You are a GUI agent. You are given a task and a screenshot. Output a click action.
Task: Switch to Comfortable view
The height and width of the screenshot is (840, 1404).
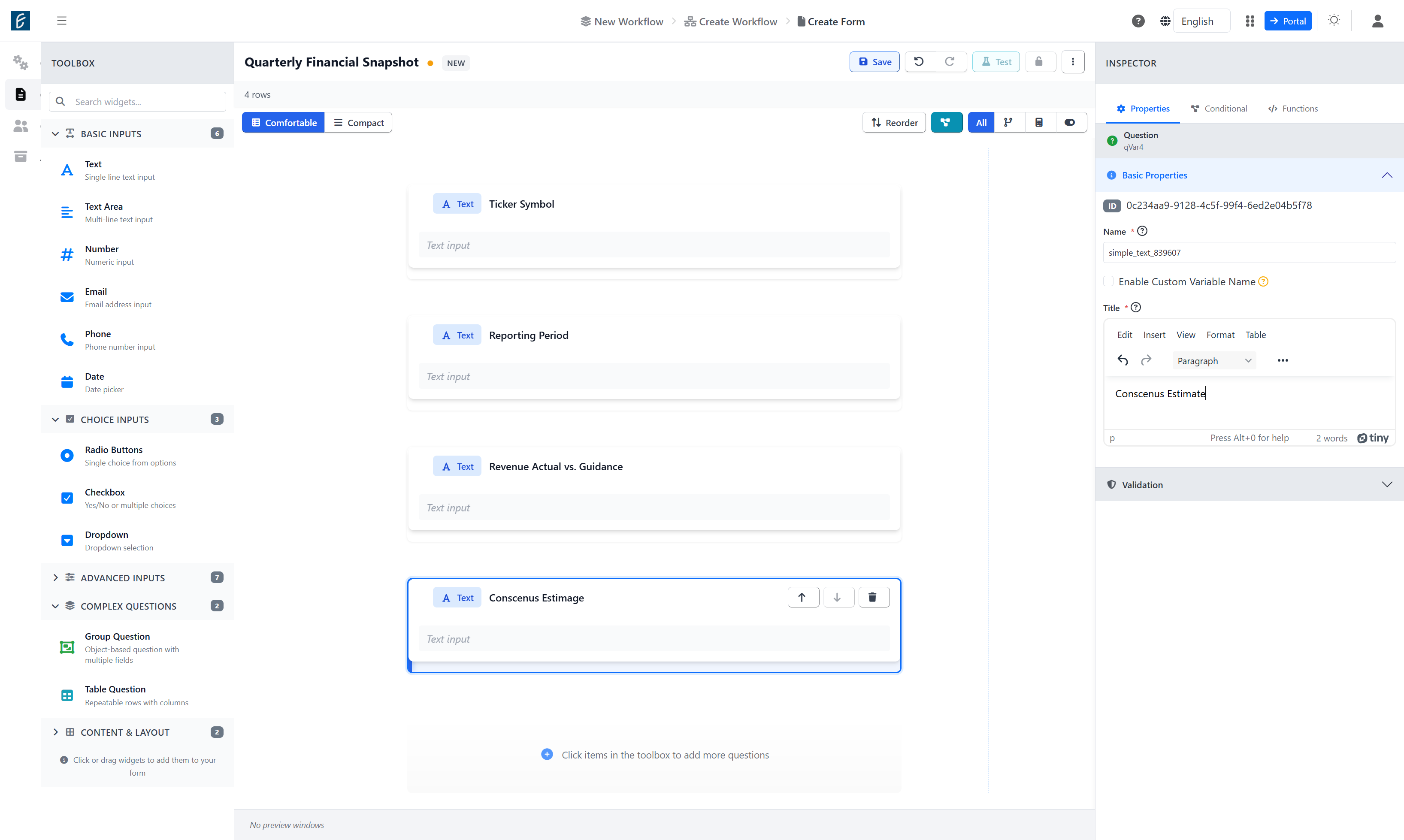(284, 122)
